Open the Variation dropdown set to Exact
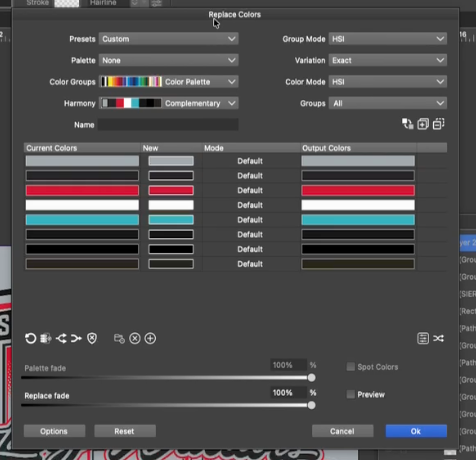Screen dimensions: 476x460 (388, 60)
